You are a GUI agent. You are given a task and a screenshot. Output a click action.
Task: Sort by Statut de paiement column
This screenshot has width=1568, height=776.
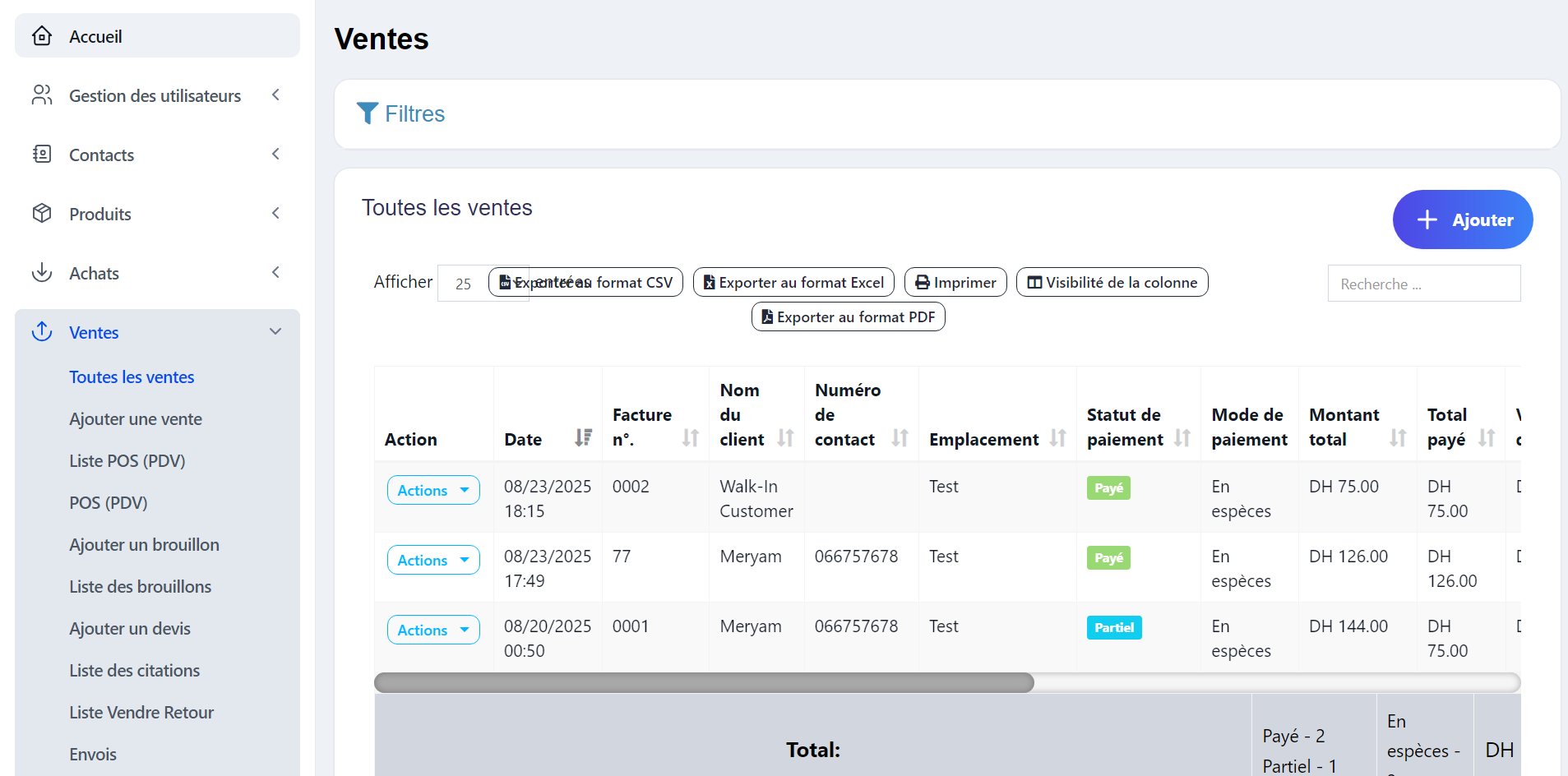(x=1182, y=438)
